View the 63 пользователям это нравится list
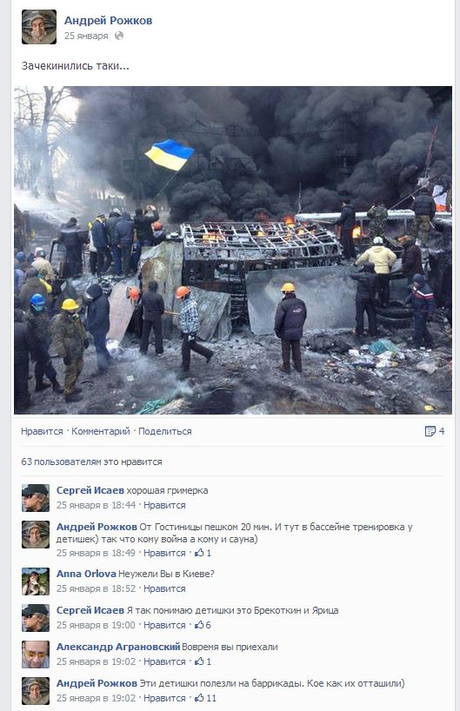The image size is (460, 711). tap(92, 462)
